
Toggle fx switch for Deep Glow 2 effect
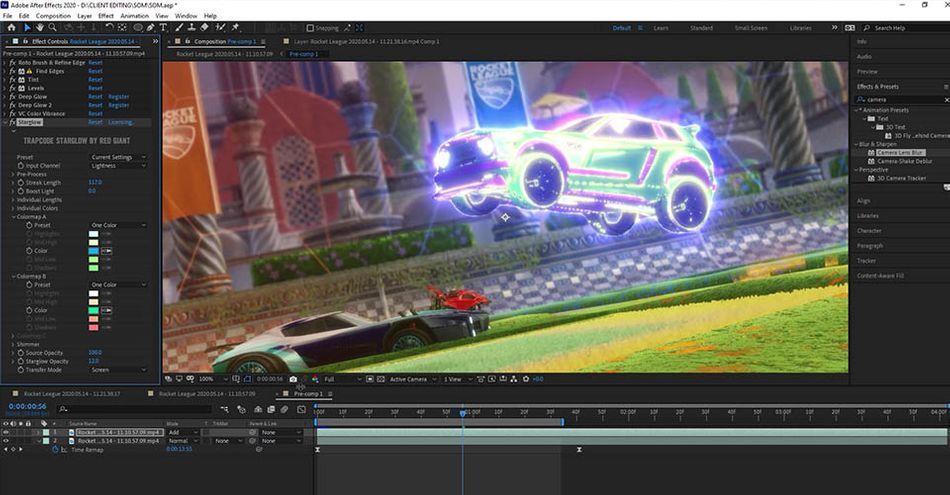pos(13,105)
